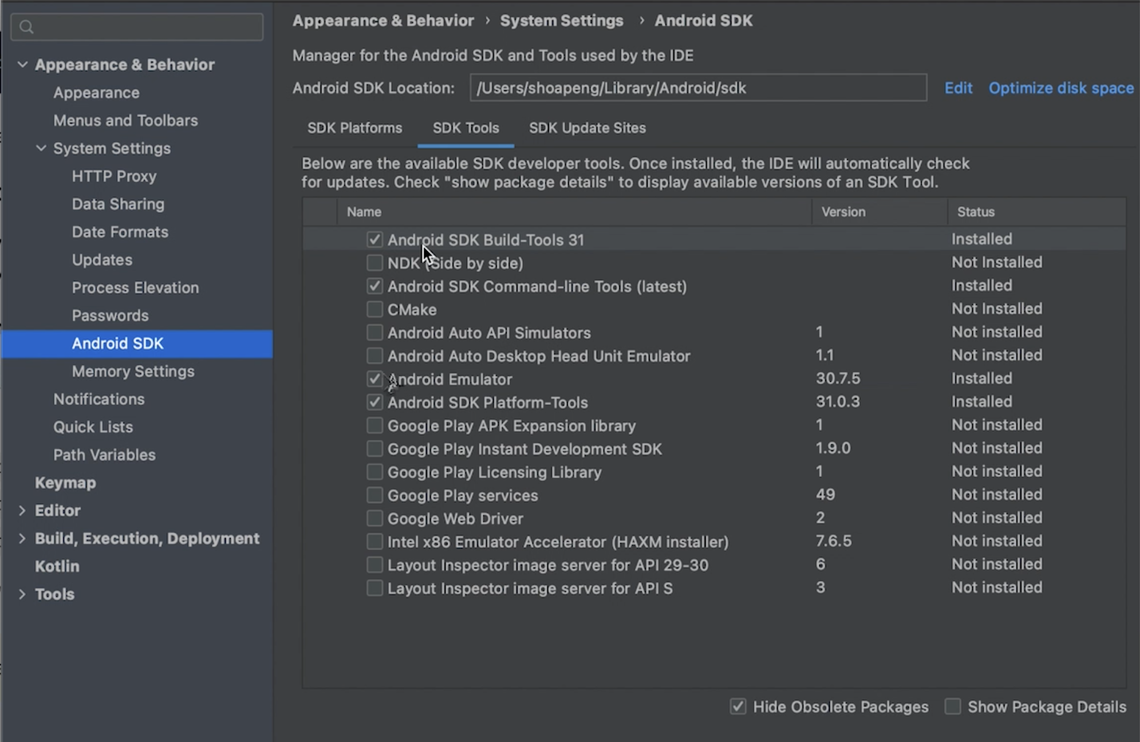1140x742 pixels.
Task: Toggle Android SDK Command-line Tools checkbox
Action: [x=374, y=286]
